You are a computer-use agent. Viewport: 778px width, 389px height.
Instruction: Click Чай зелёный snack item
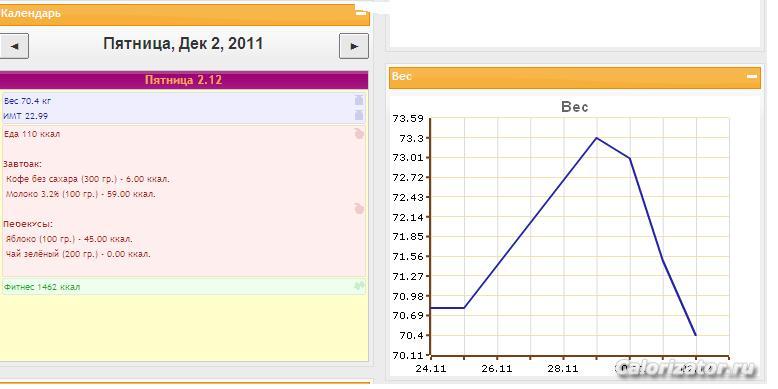78,254
